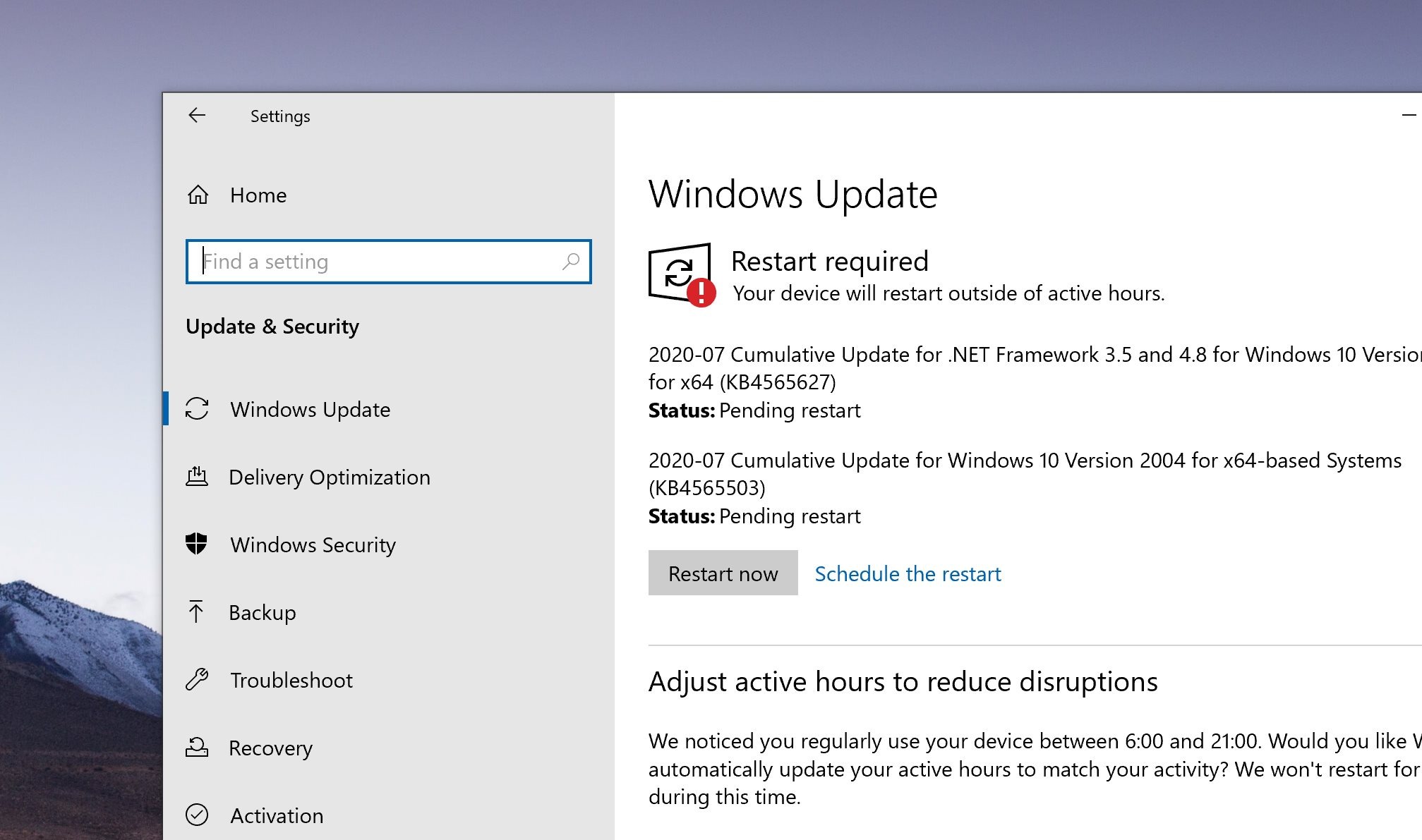Click the Recovery icon in the sidebar

click(x=198, y=748)
